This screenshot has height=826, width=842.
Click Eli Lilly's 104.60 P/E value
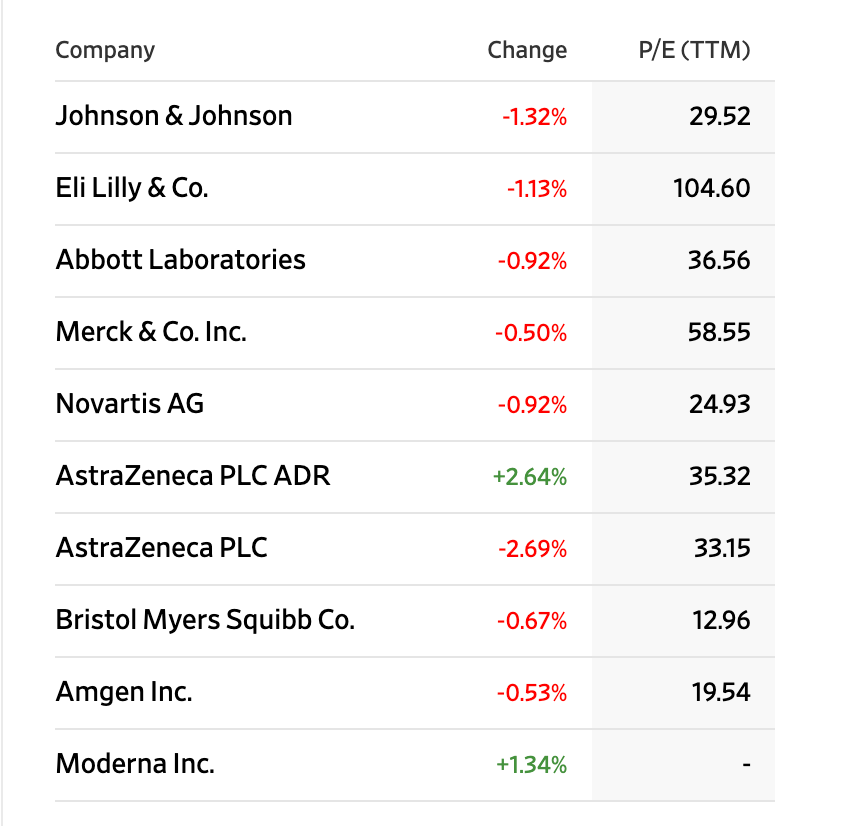711,188
